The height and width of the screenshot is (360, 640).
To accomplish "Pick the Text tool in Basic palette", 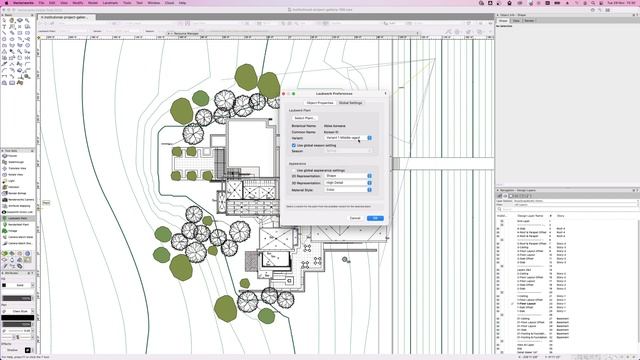I will click(x=4, y=27).
